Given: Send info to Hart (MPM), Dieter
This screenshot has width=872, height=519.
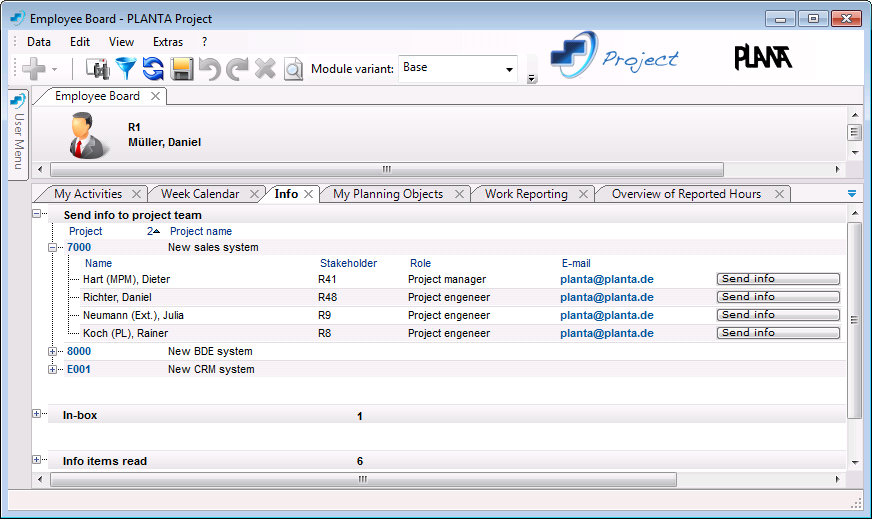Looking at the screenshot, I should click(x=778, y=279).
